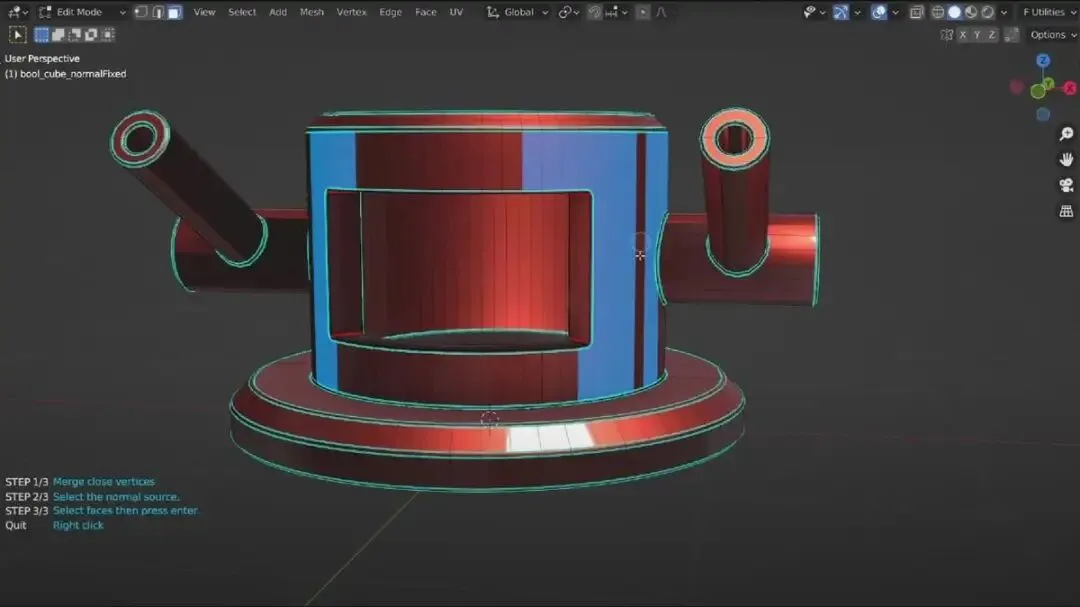
Task: Toggle X-ray display
Action: (916, 12)
